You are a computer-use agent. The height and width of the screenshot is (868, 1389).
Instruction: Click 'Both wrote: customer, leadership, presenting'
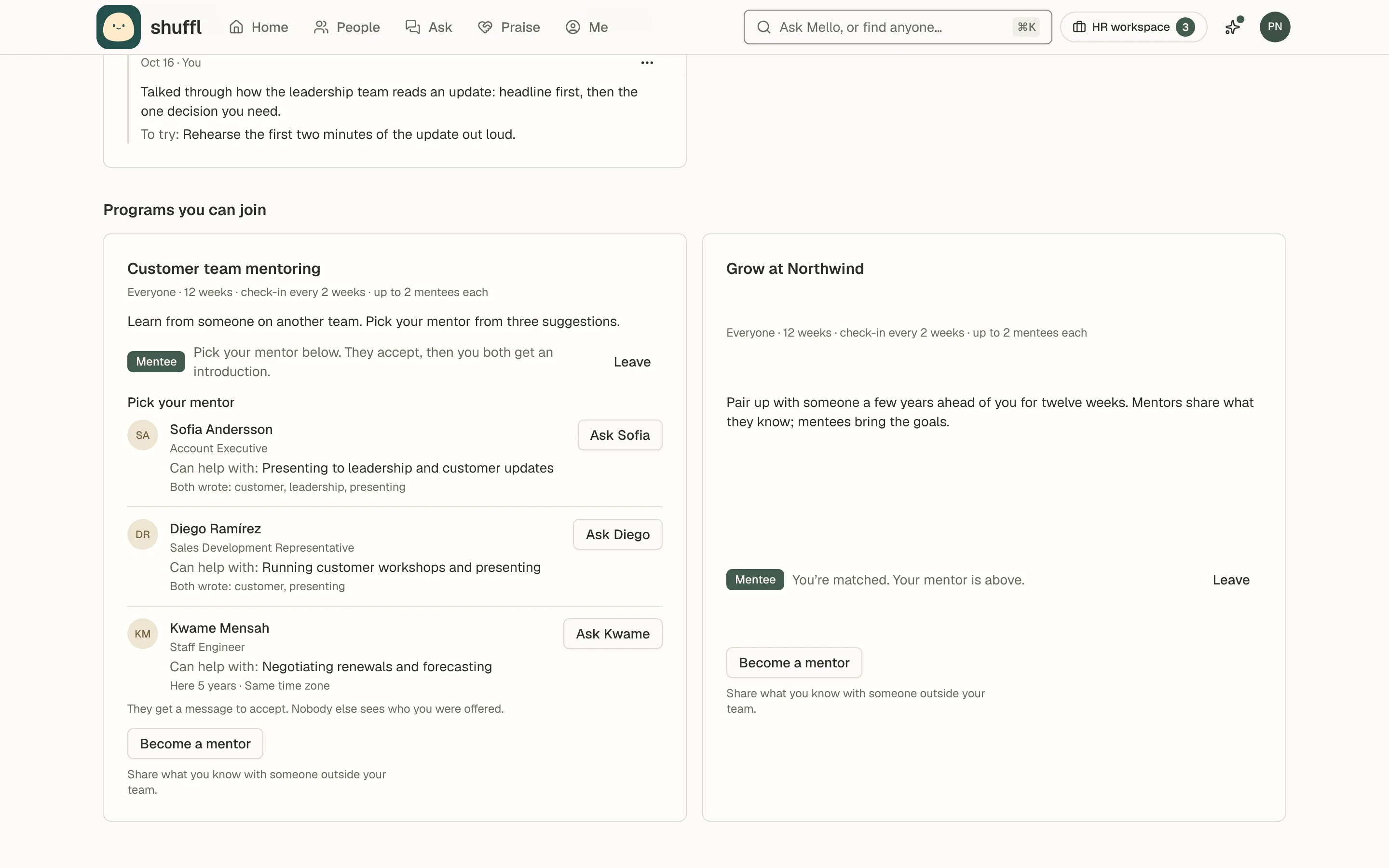287,487
